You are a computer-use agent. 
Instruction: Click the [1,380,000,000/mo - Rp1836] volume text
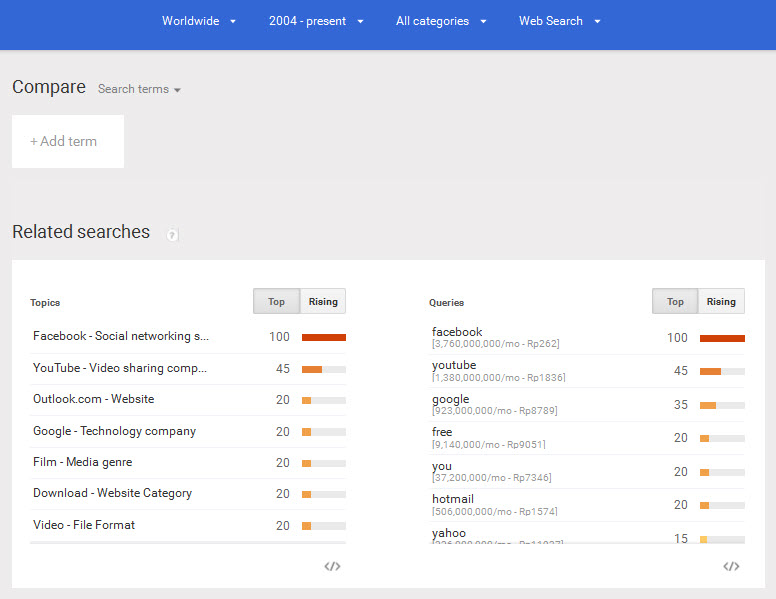(x=498, y=378)
